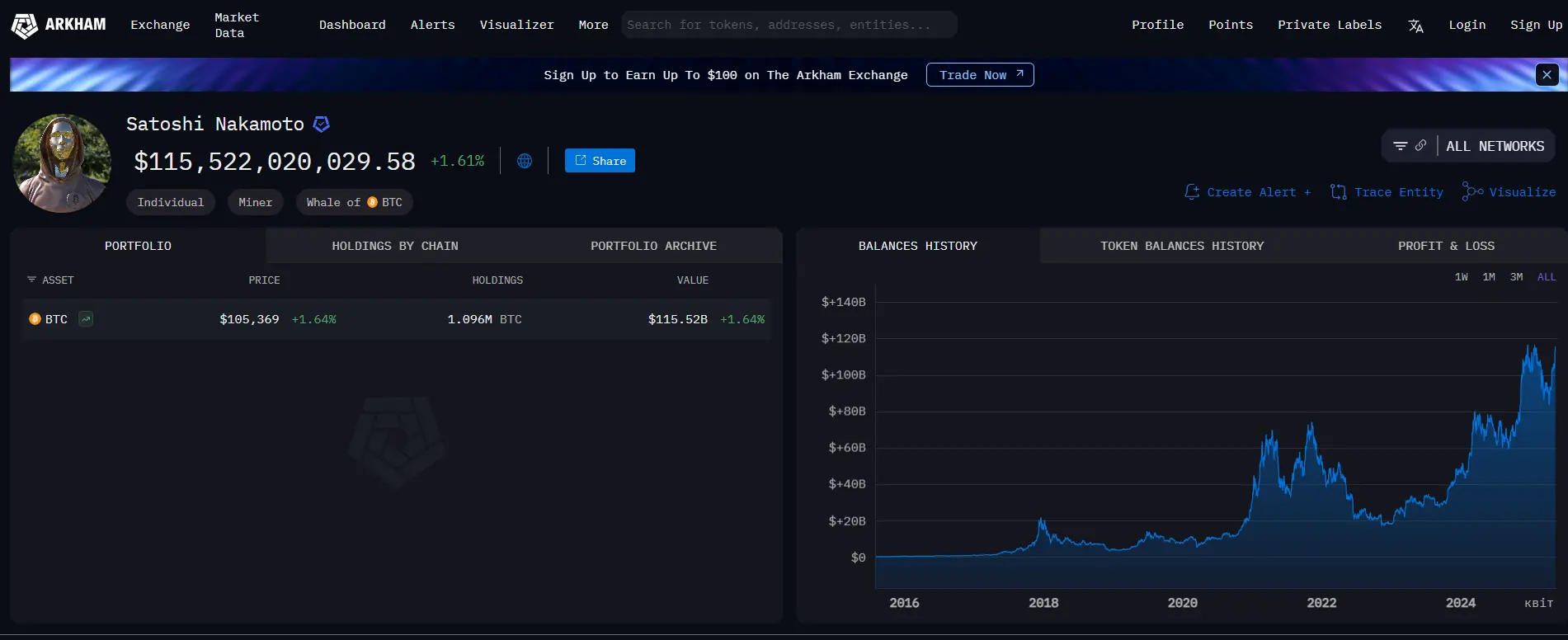The image size is (1568, 640).
Task: Click the $115.52B value cell
Action: (x=677, y=319)
